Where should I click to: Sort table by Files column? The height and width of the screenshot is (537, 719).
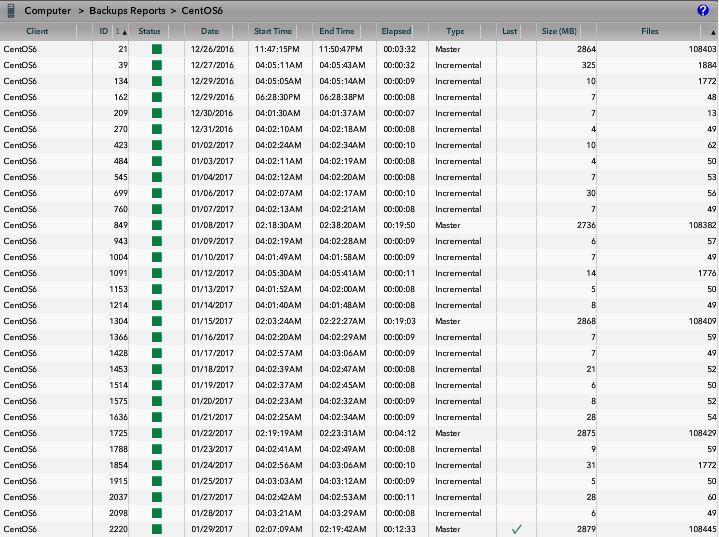650,31
